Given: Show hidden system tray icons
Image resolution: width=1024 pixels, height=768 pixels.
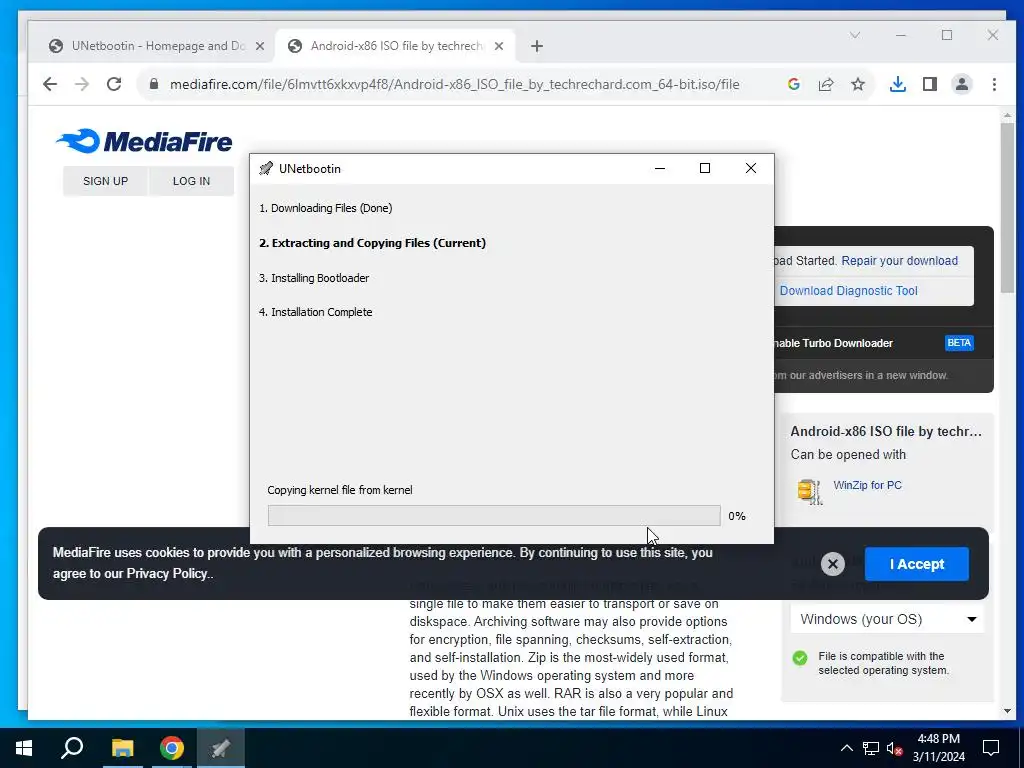Looking at the screenshot, I should 846,748.
